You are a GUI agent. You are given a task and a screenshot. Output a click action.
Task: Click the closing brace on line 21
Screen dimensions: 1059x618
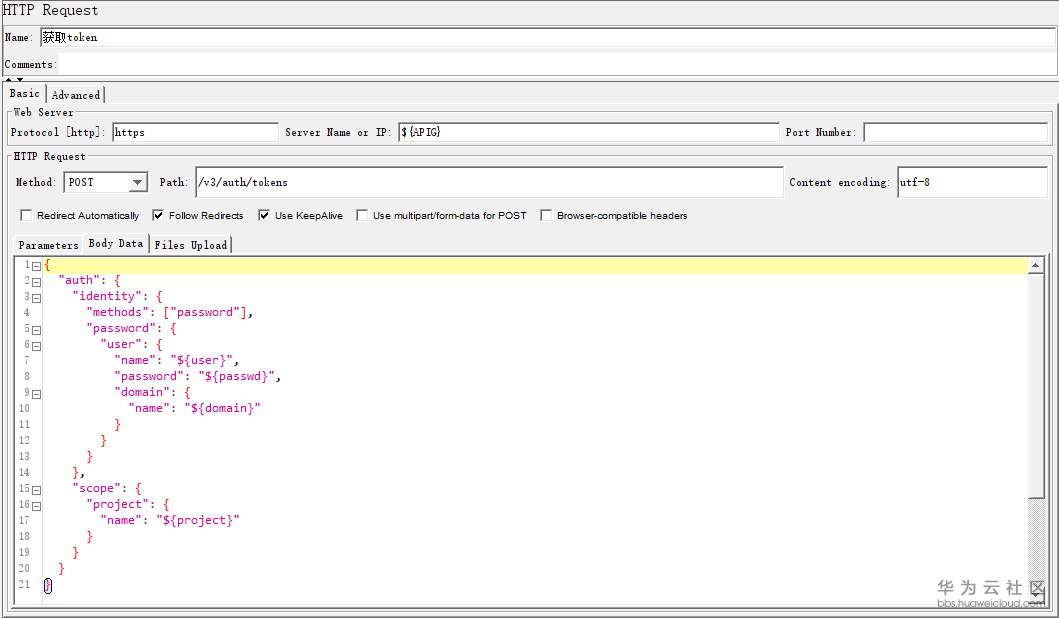click(x=47, y=585)
